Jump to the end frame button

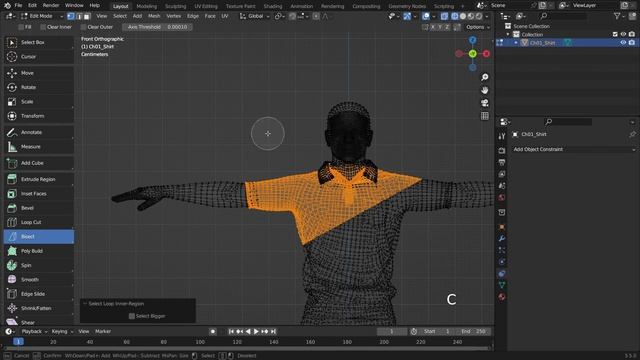pyautogui.click(x=273, y=331)
